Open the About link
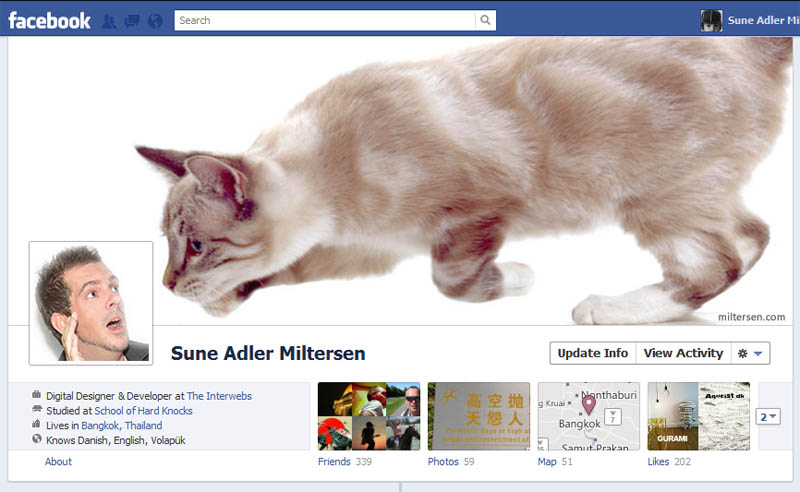 click(58, 461)
